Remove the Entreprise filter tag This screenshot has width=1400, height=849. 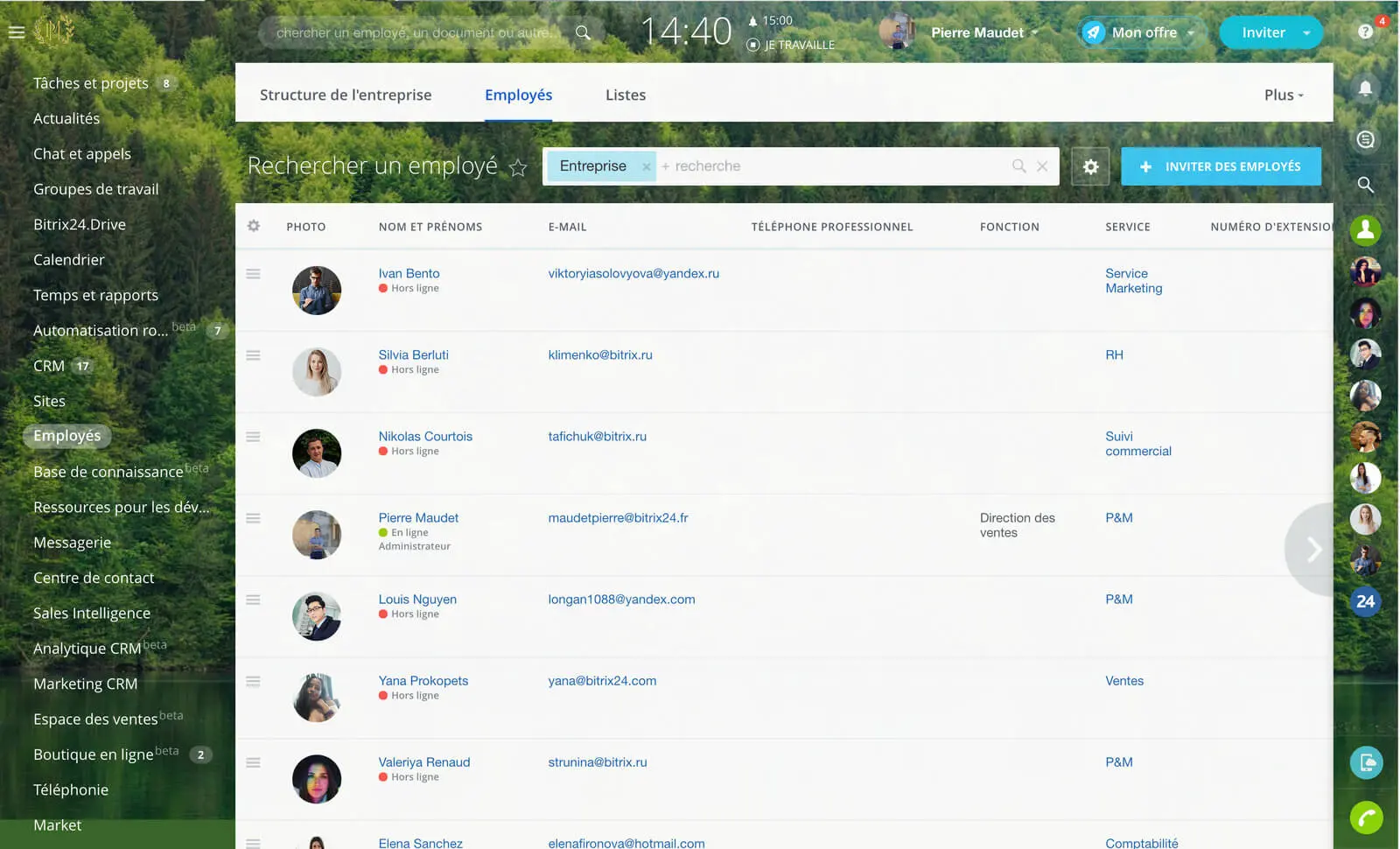point(646,166)
